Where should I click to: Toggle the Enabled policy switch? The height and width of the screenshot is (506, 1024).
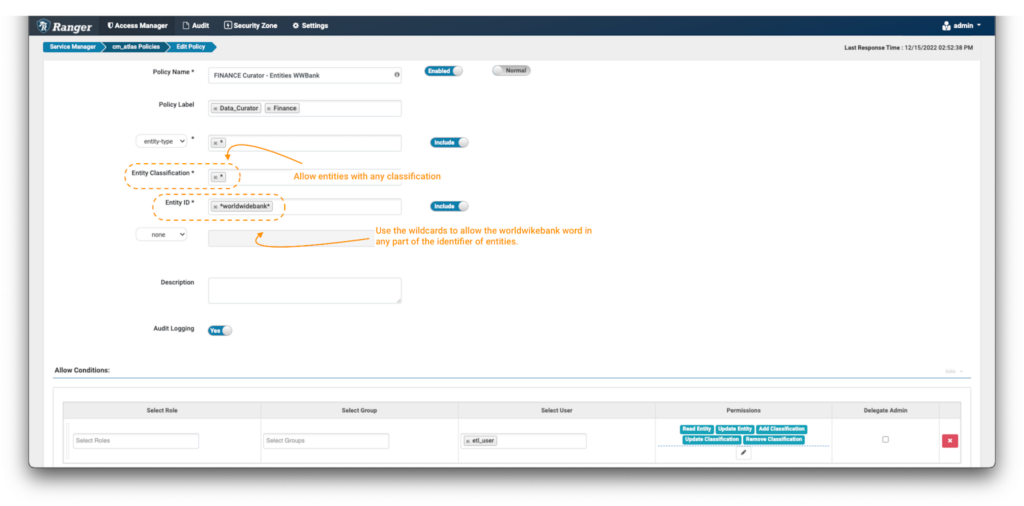(444, 71)
